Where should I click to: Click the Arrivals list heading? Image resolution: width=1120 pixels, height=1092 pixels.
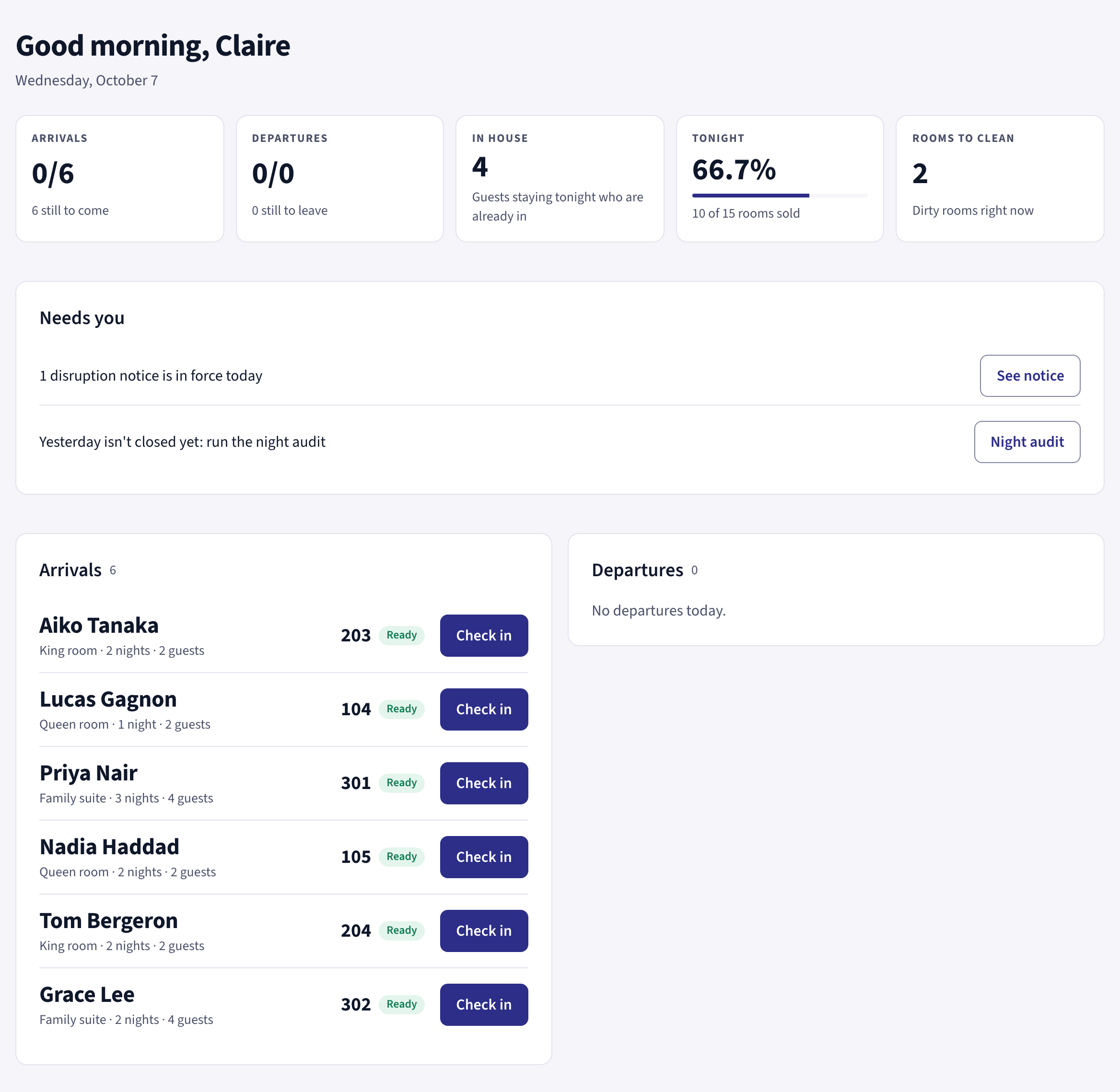click(x=70, y=570)
